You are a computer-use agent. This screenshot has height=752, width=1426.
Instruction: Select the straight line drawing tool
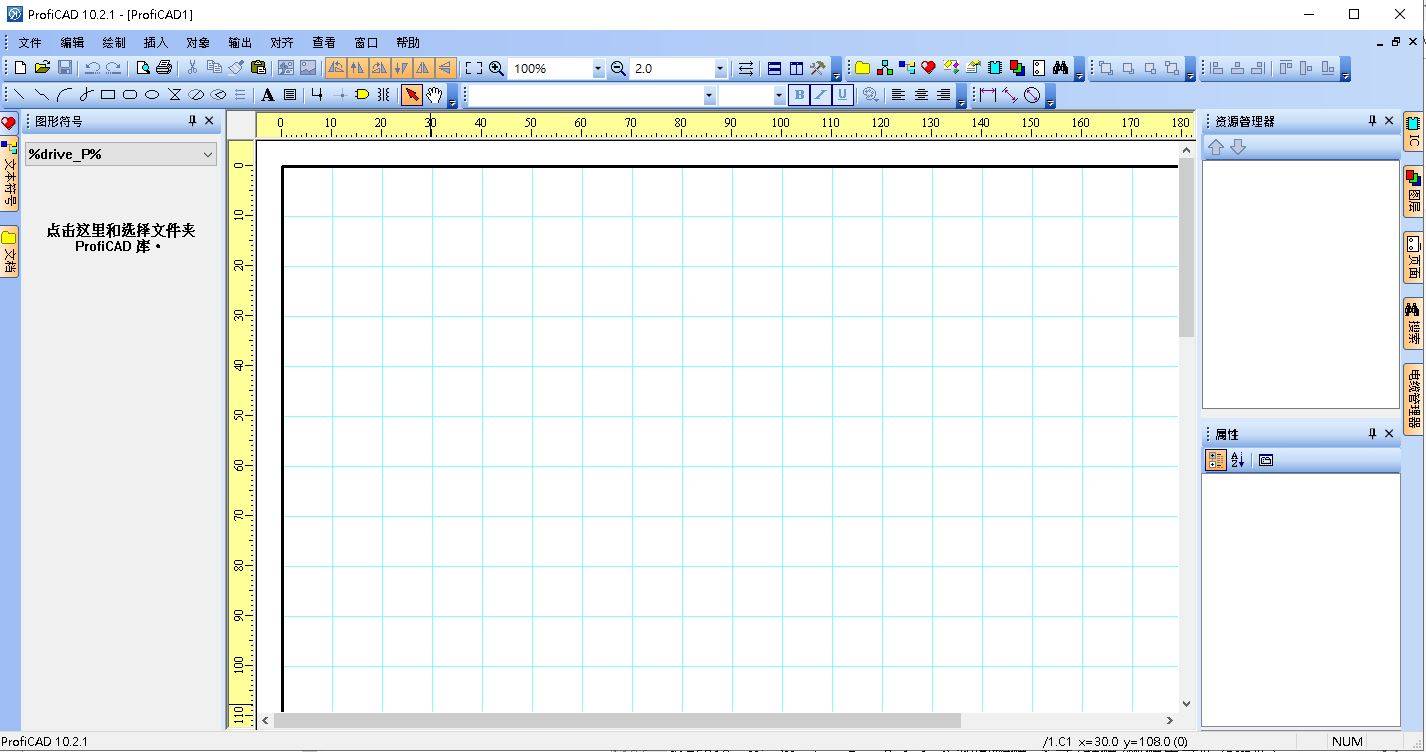20,95
